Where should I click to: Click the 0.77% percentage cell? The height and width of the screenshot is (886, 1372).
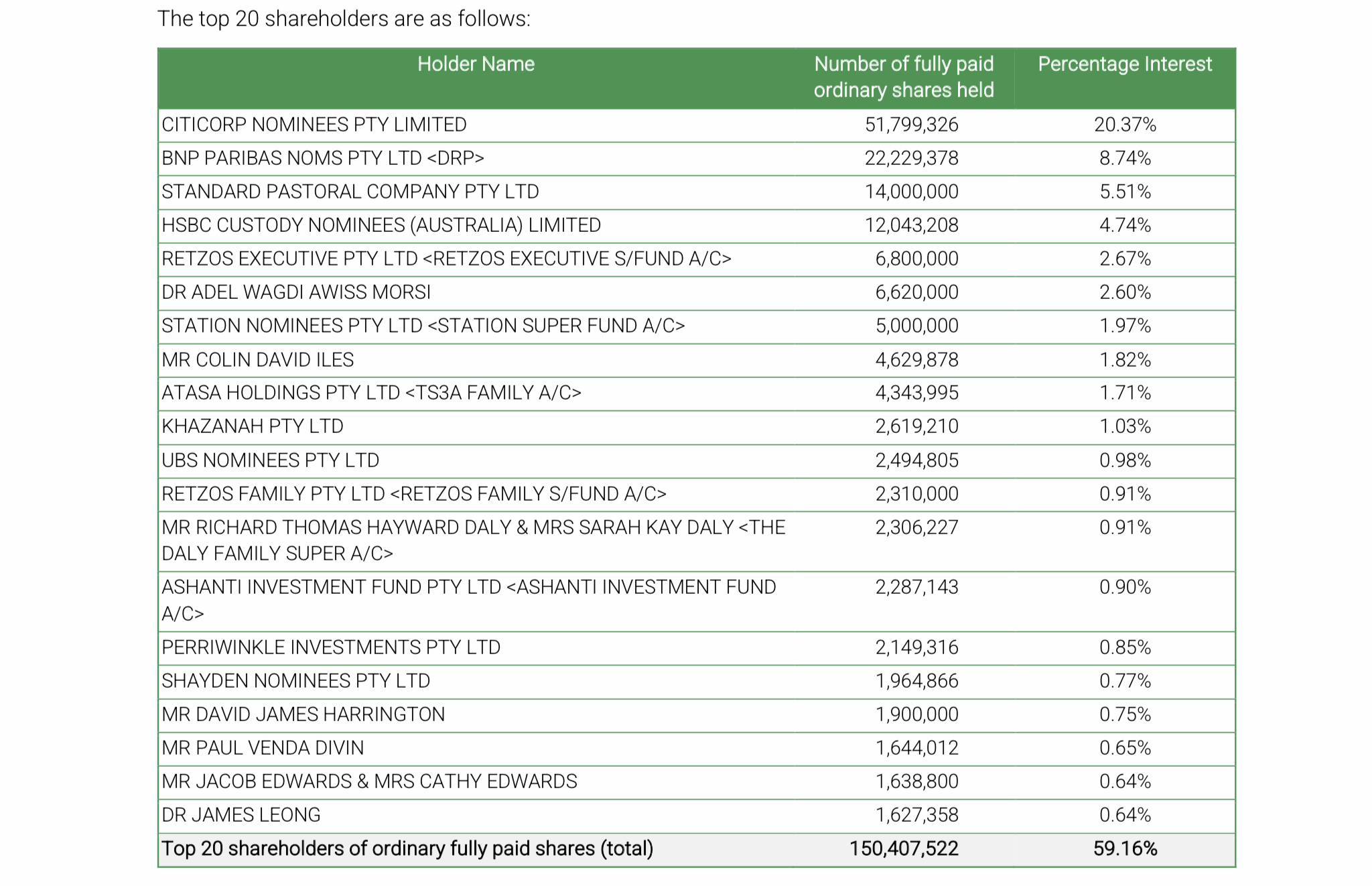(x=1125, y=681)
